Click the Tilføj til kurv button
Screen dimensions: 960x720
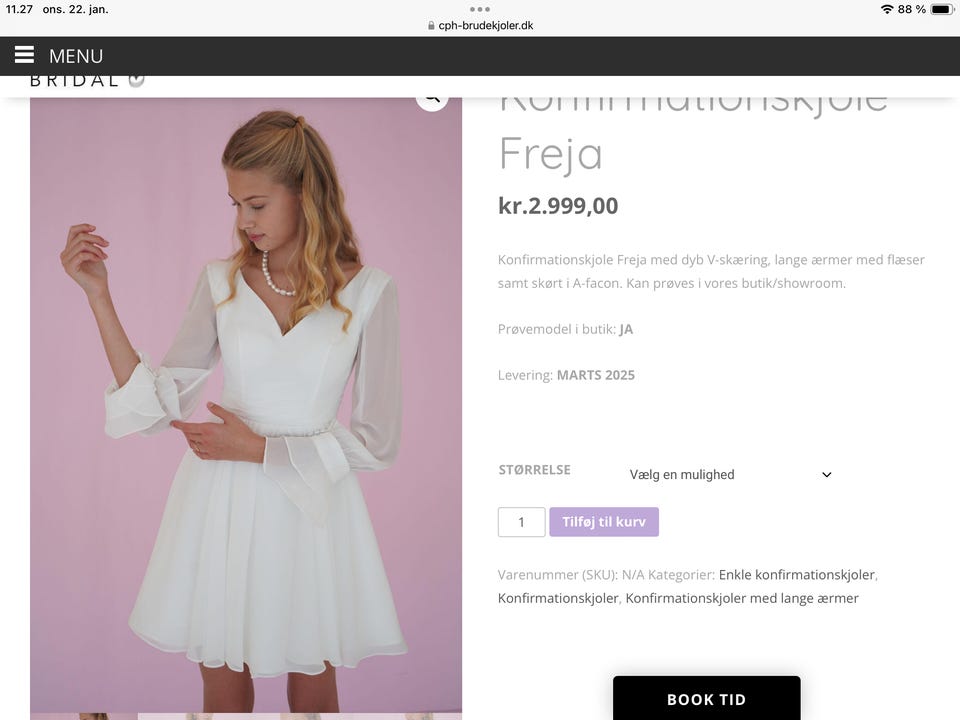click(604, 522)
